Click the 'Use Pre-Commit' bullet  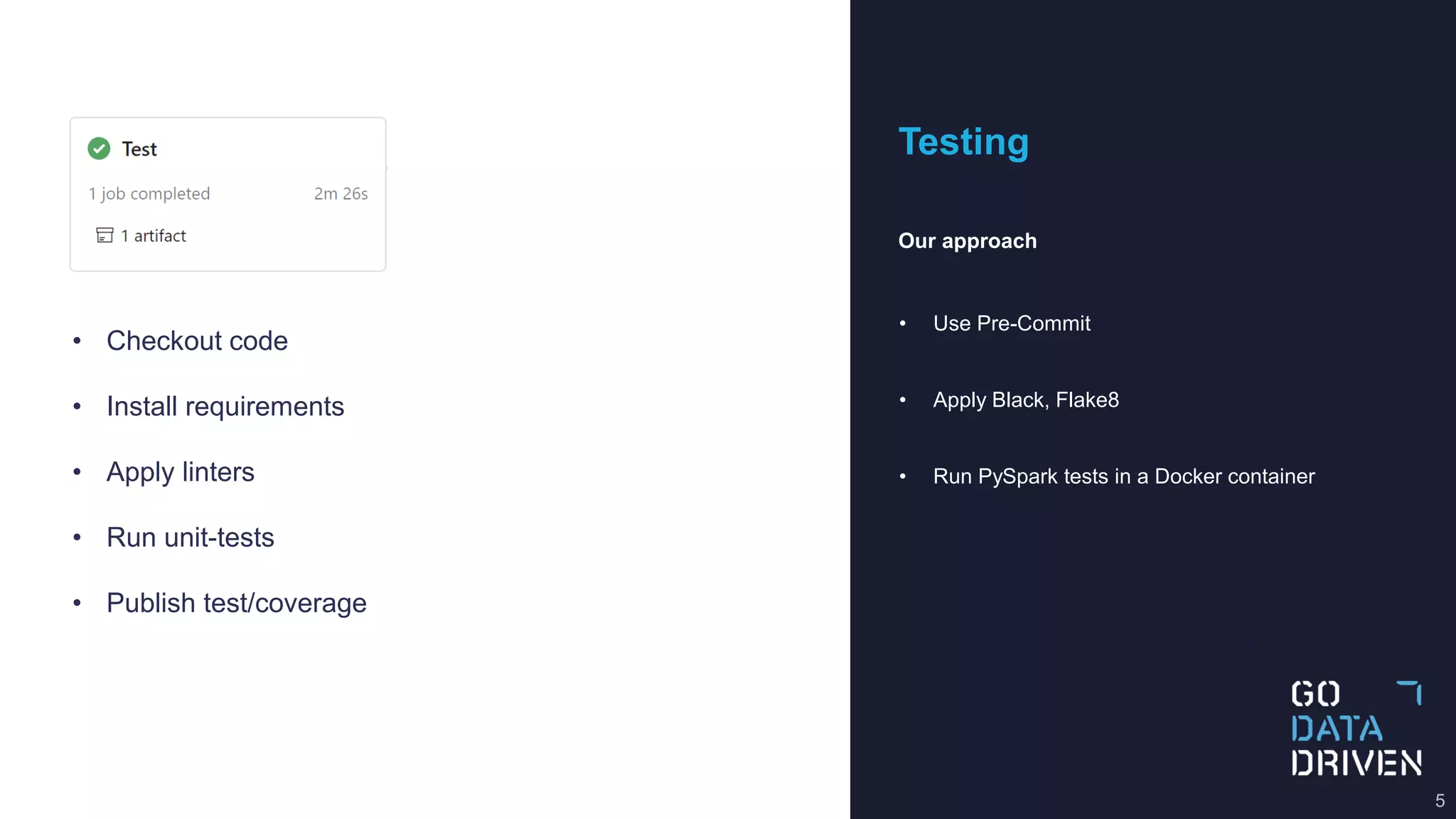coord(1012,323)
